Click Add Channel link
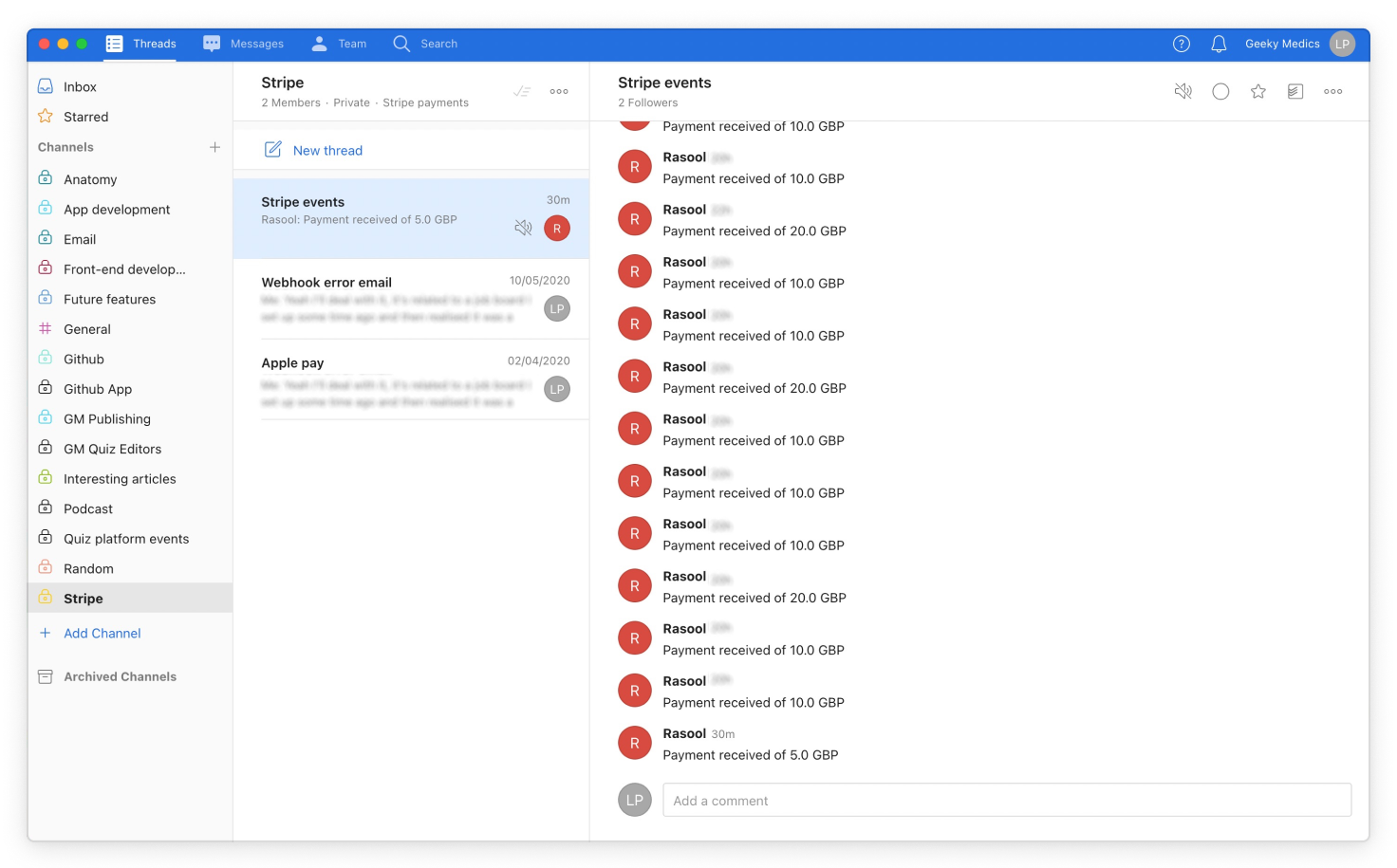The height and width of the screenshot is (868, 1397). tap(102, 634)
